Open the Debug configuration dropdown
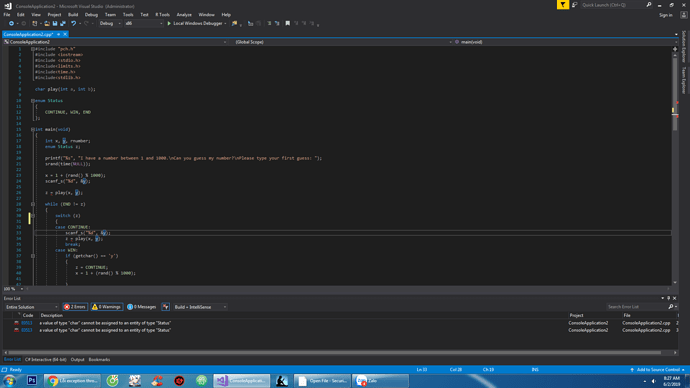Screen dimensions: 690x388 click(110, 23)
